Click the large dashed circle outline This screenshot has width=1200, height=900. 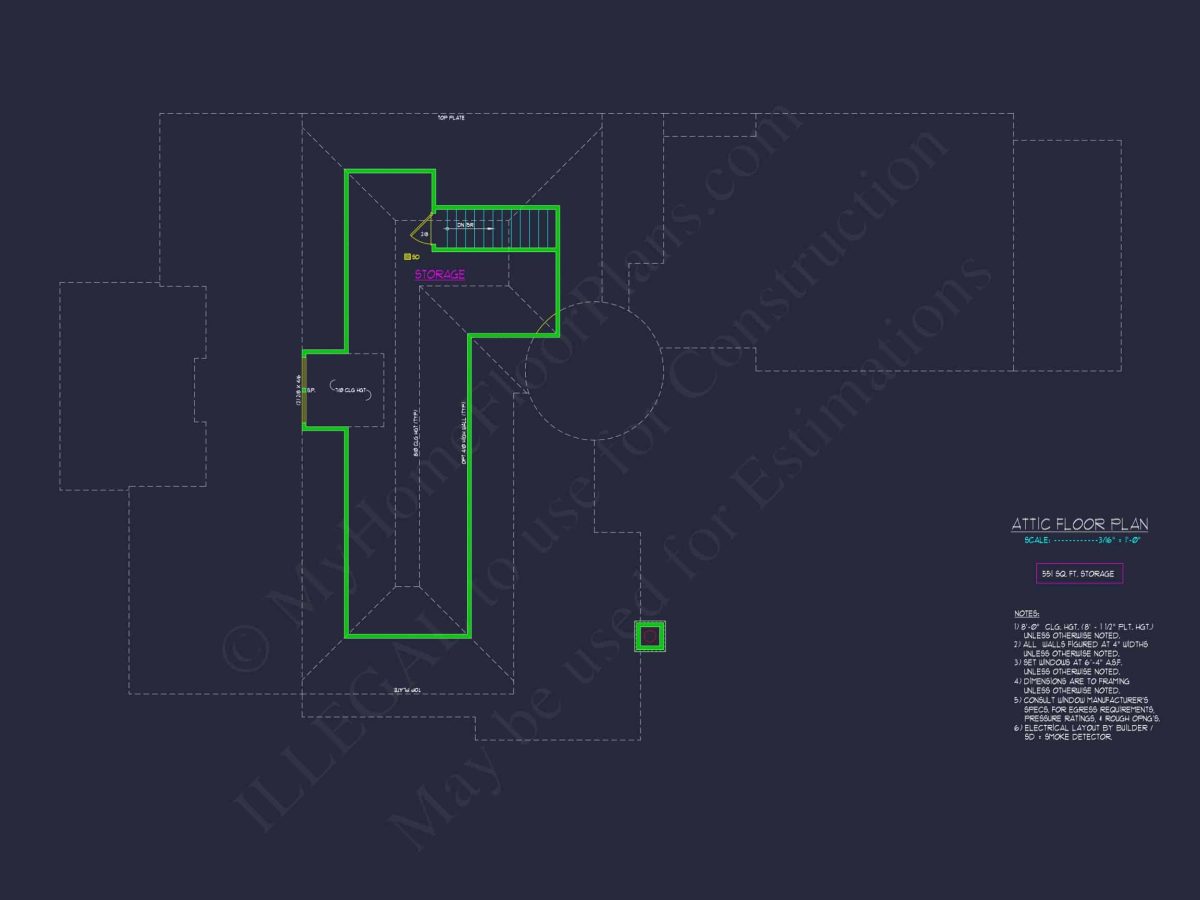click(x=594, y=370)
